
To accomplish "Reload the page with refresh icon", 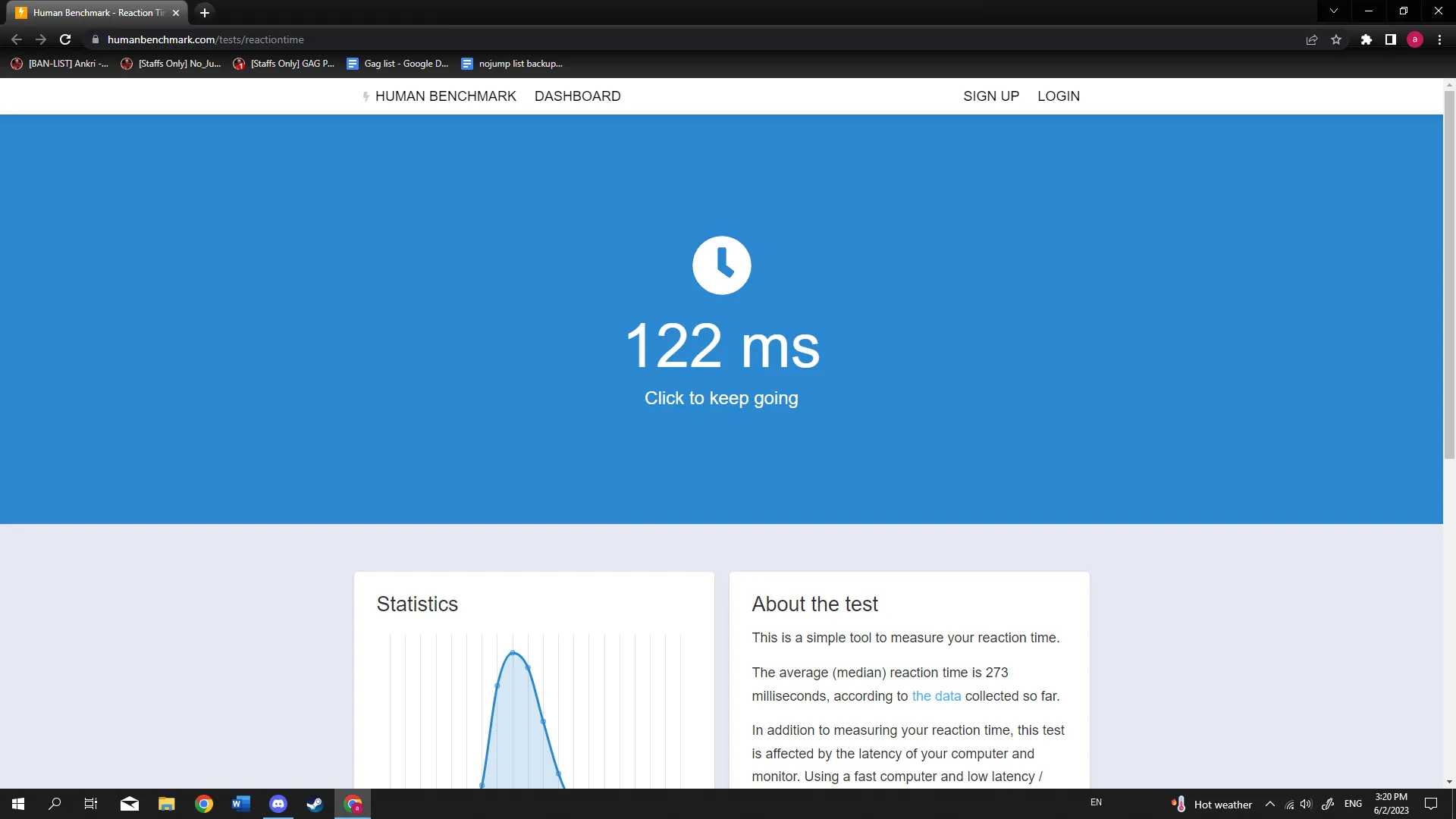I will 65,39.
